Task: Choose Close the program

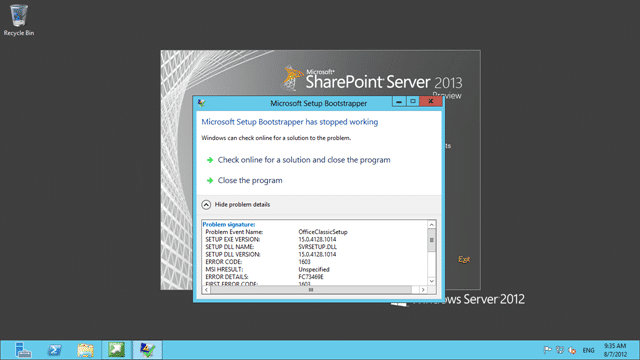Action: pos(250,180)
